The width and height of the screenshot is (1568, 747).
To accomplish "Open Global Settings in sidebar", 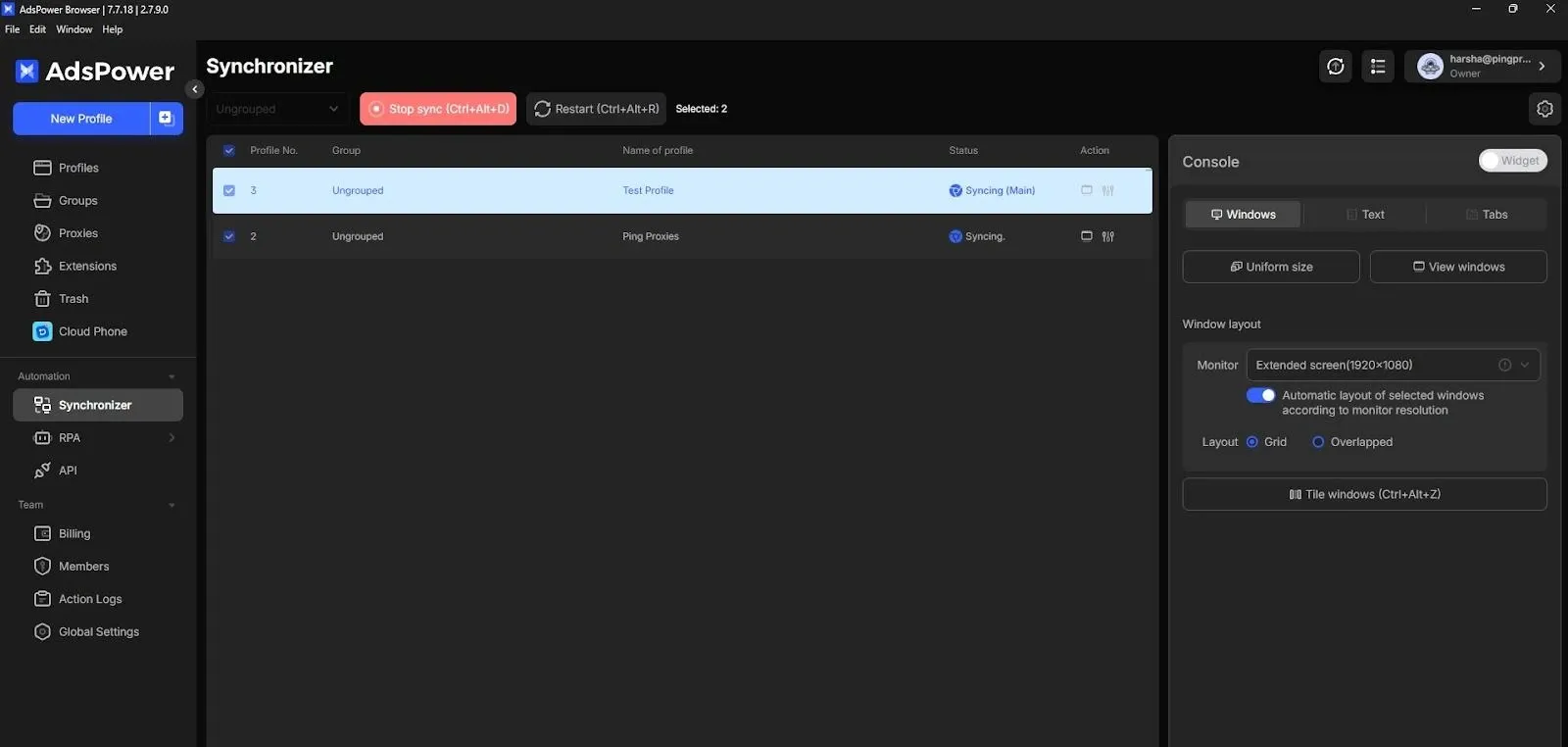I will pyautogui.click(x=97, y=631).
